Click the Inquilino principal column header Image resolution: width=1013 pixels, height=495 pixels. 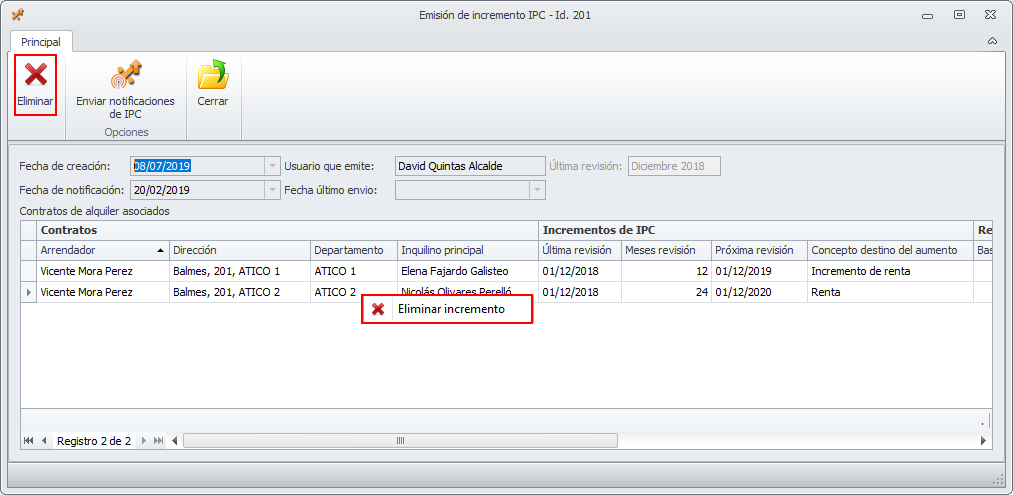pyautogui.click(x=468, y=250)
